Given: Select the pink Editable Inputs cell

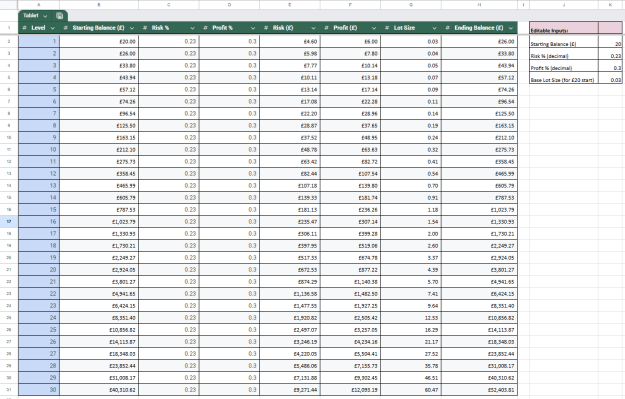Looking at the screenshot, I should tap(564, 28).
